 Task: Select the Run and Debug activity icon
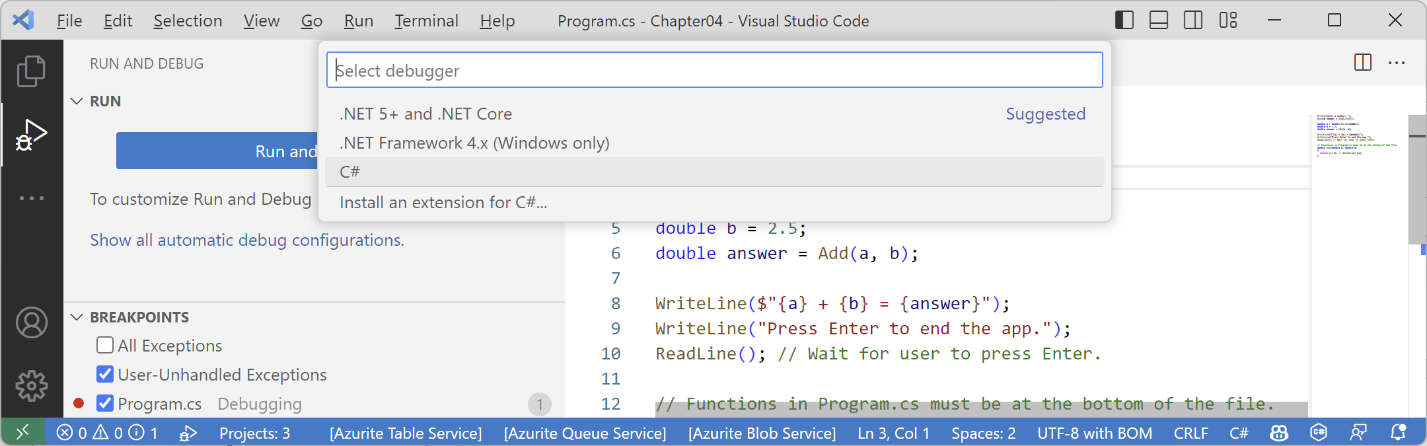tap(31, 135)
